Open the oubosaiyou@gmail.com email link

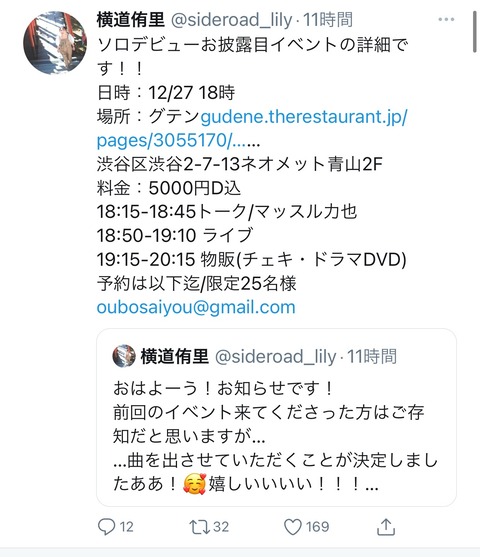pos(196,307)
